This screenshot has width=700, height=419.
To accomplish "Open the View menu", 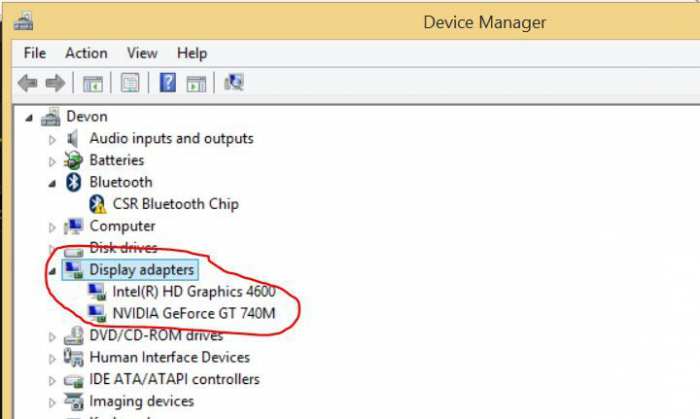I will point(142,53).
